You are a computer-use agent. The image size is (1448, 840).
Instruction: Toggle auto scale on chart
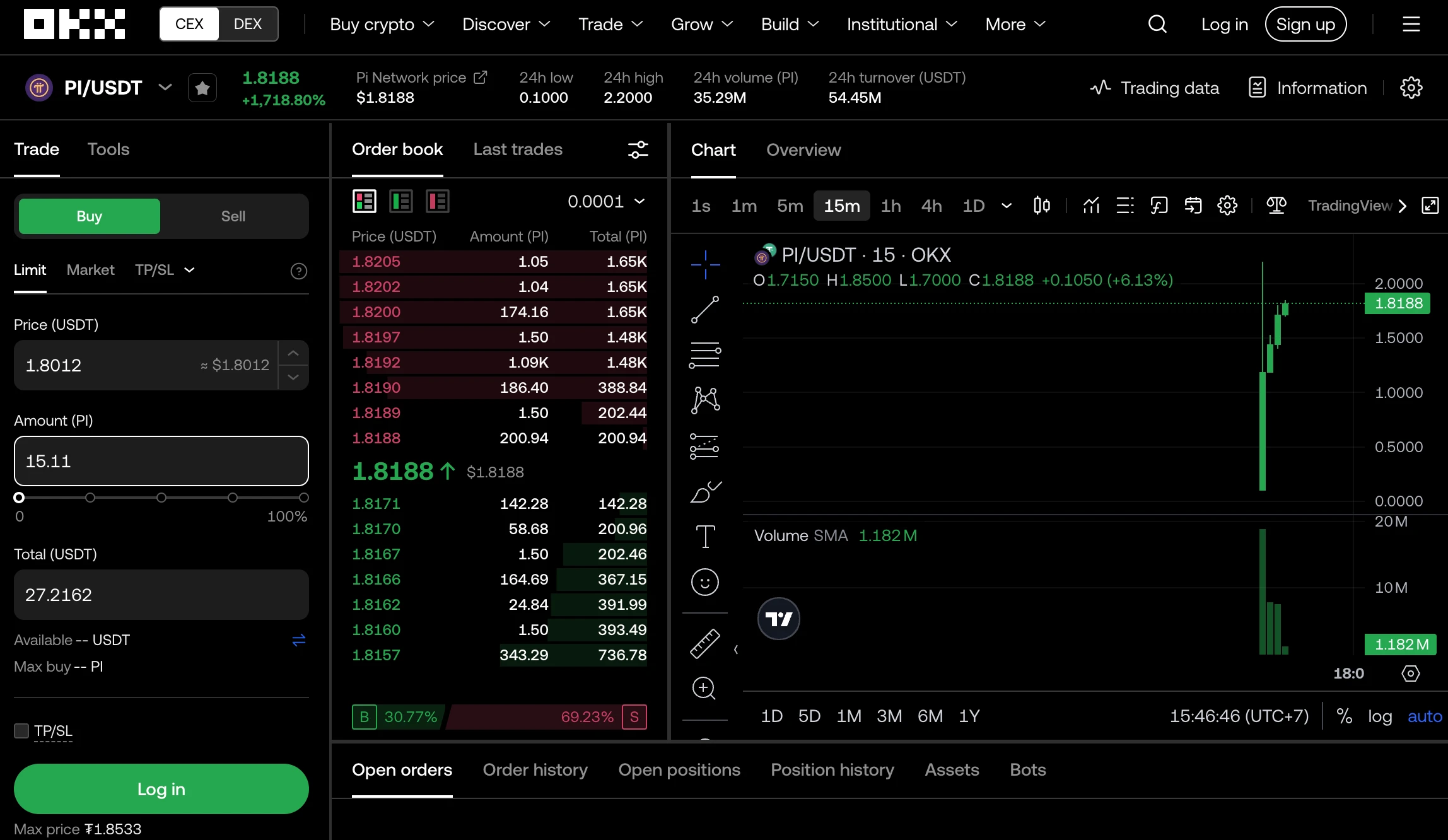(x=1425, y=716)
